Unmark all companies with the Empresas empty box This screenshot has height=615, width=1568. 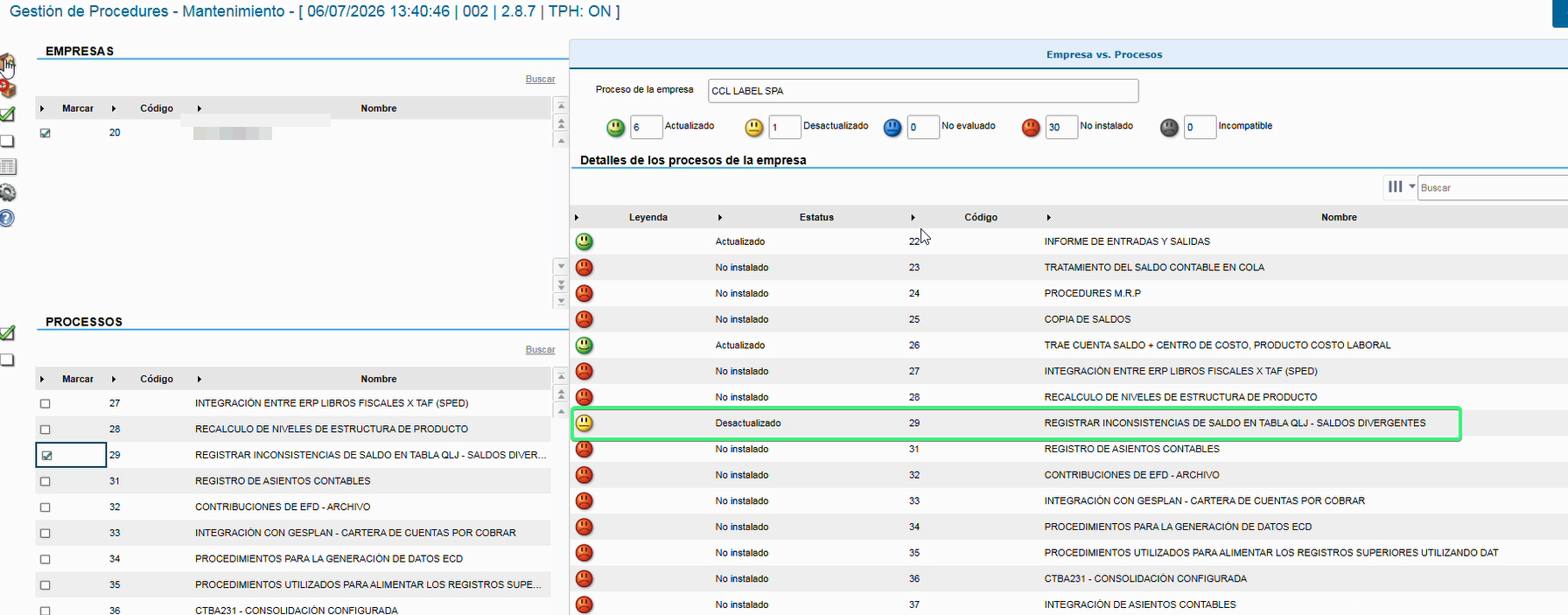(7, 141)
